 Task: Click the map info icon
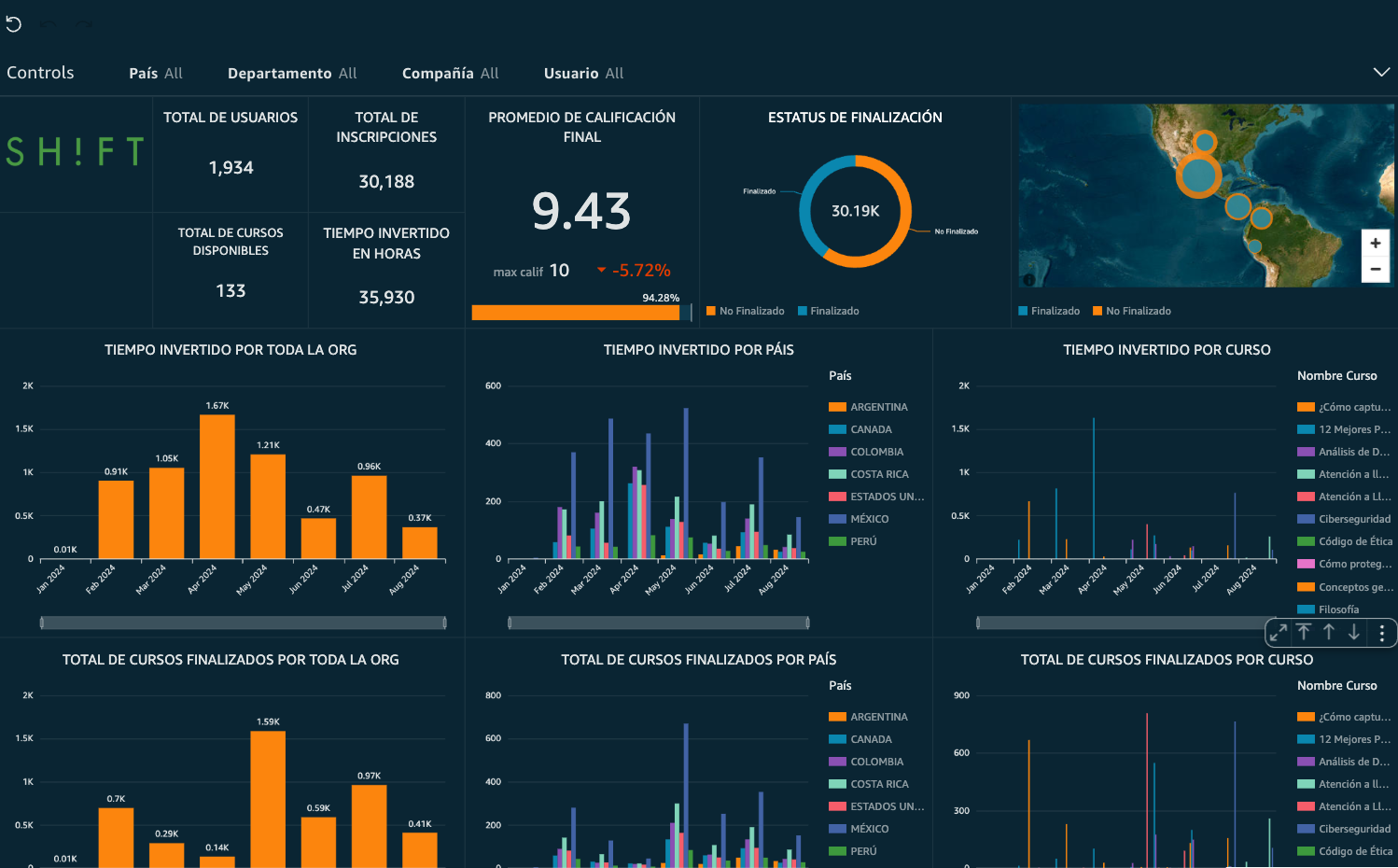pyautogui.click(x=1029, y=279)
